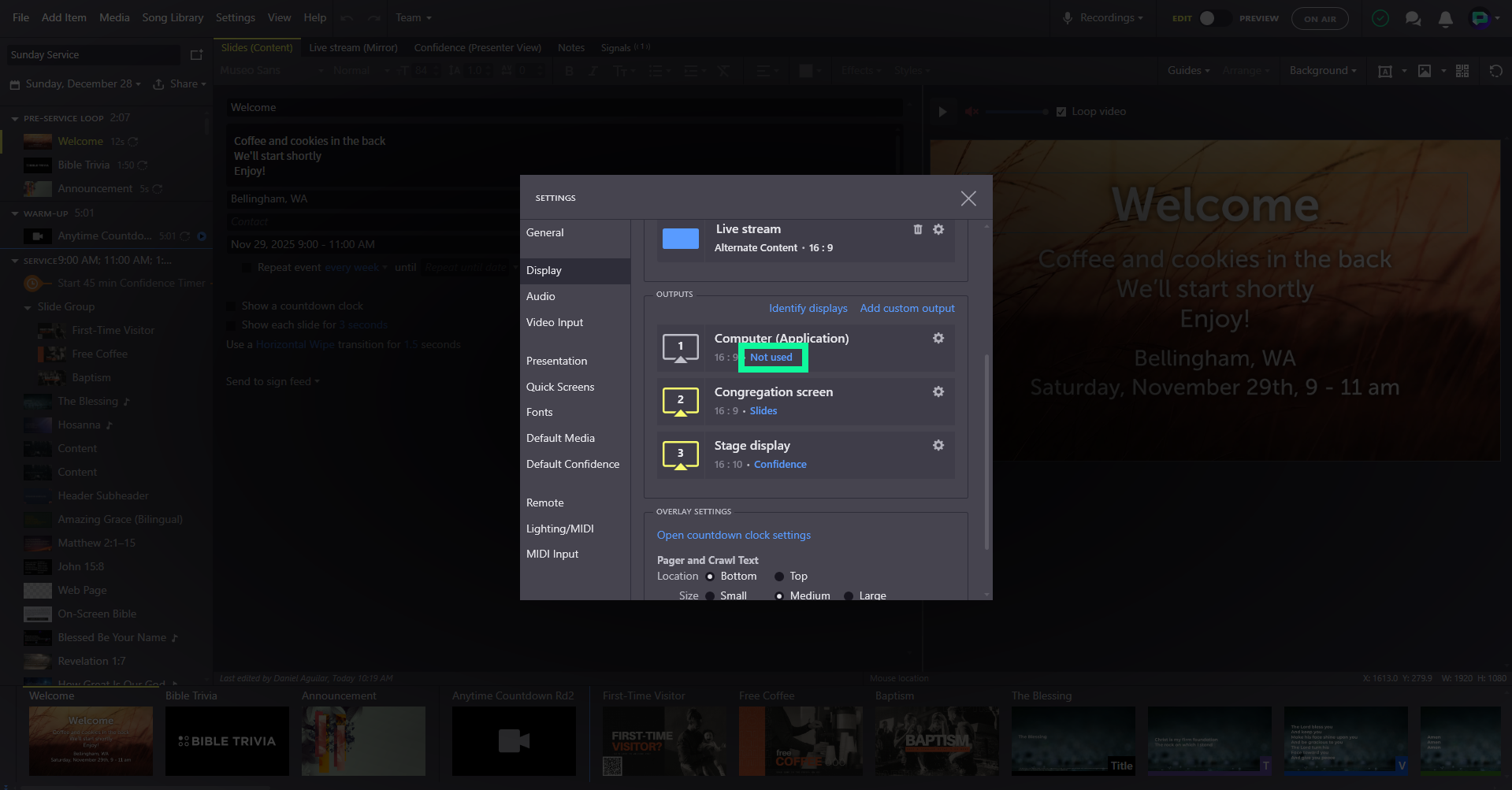Open gear settings for Computer (Application)
Image resolution: width=1512 pixels, height=790 pixels.
938,338
